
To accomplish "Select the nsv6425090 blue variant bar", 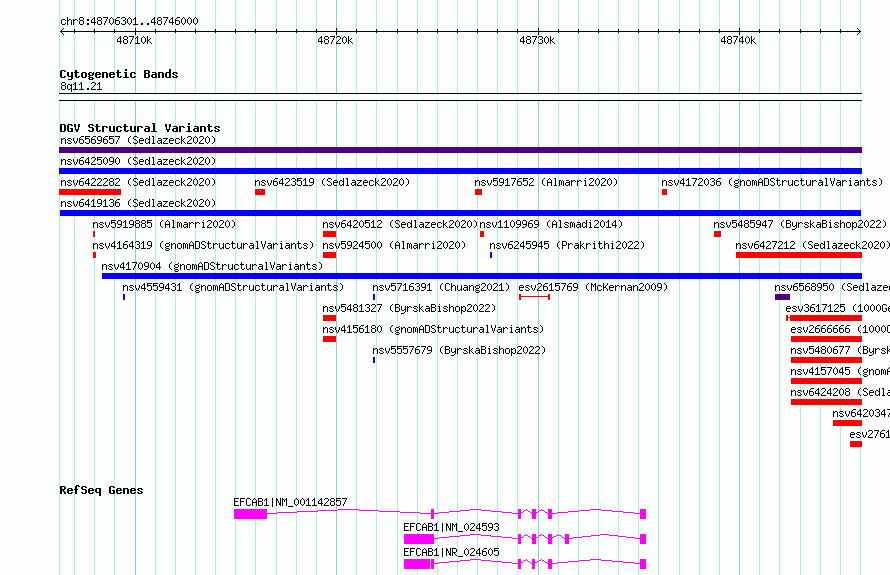I will tap(460, 171).
